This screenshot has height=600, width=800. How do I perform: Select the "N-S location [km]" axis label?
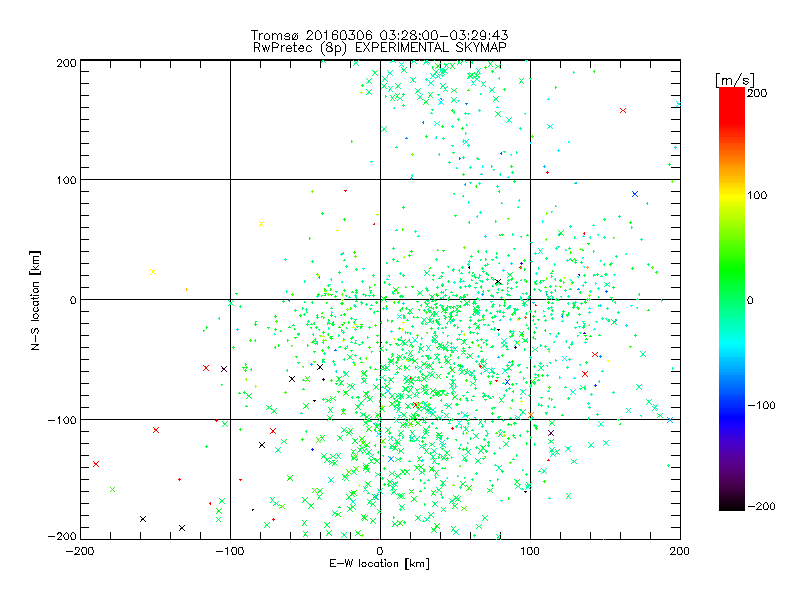(x=35, y=300)
